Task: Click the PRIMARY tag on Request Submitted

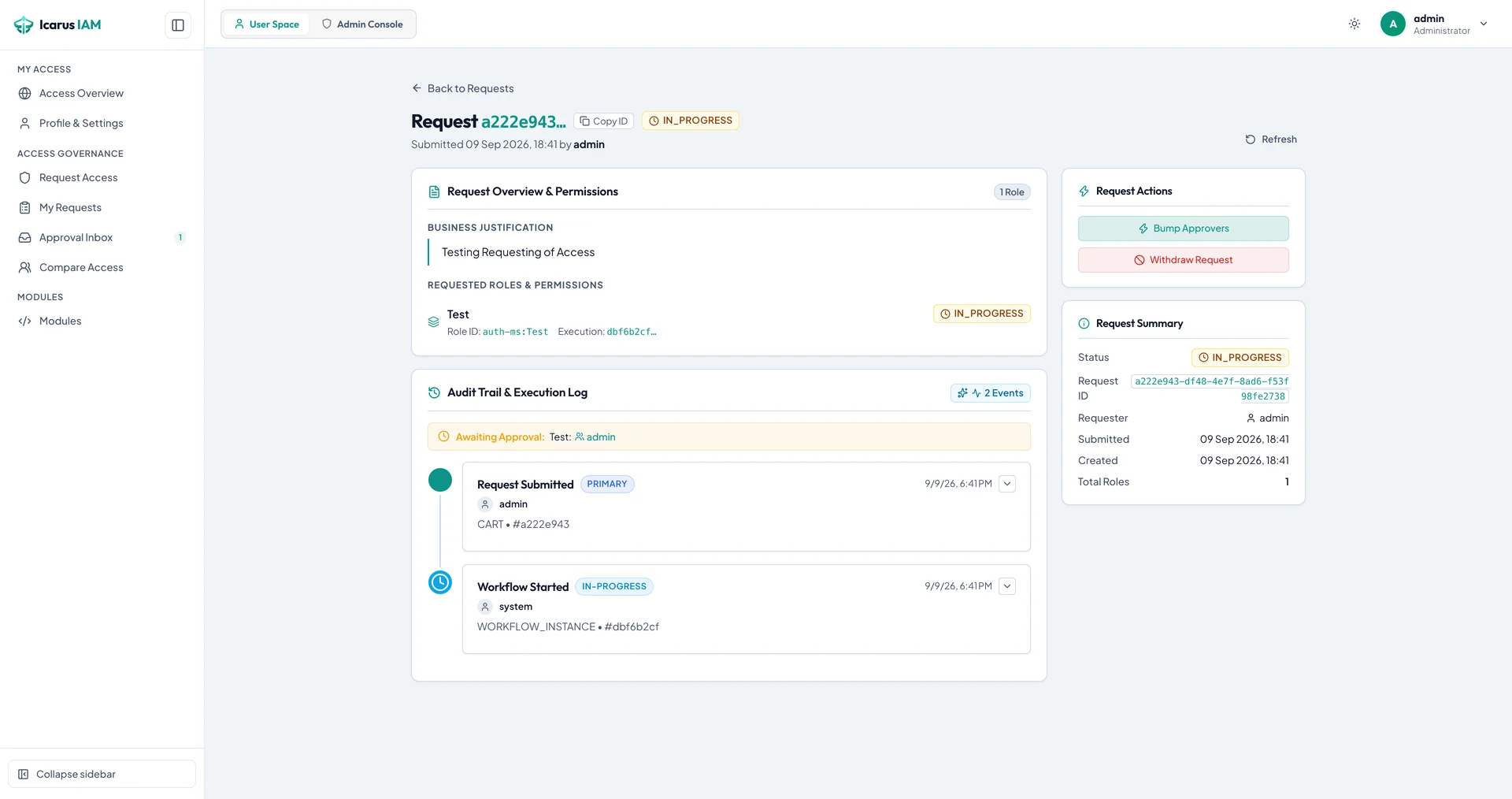Action: coord(607,484)
